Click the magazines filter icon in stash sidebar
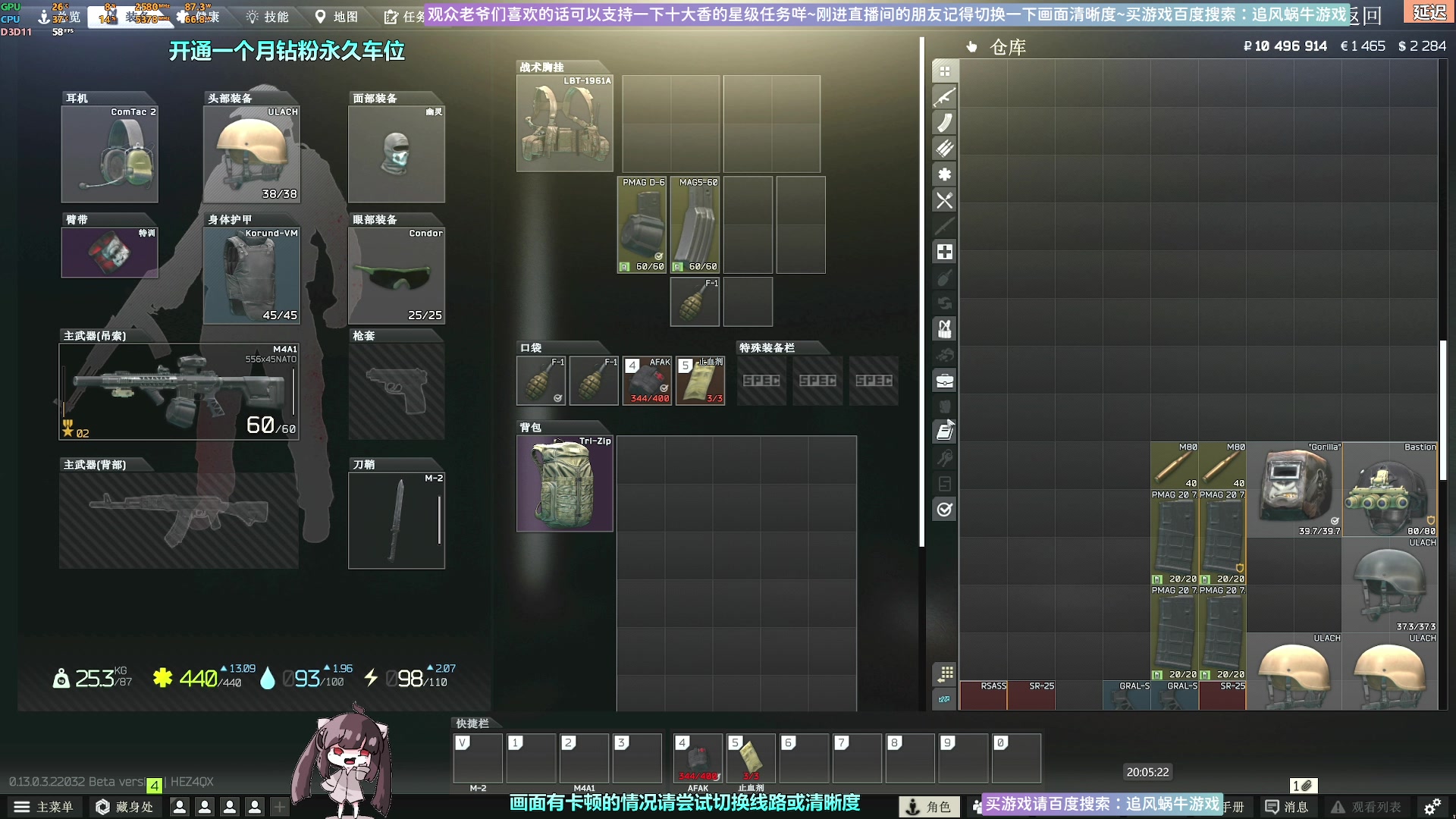This screenshot has width=1456, height=819. point(944,123)
